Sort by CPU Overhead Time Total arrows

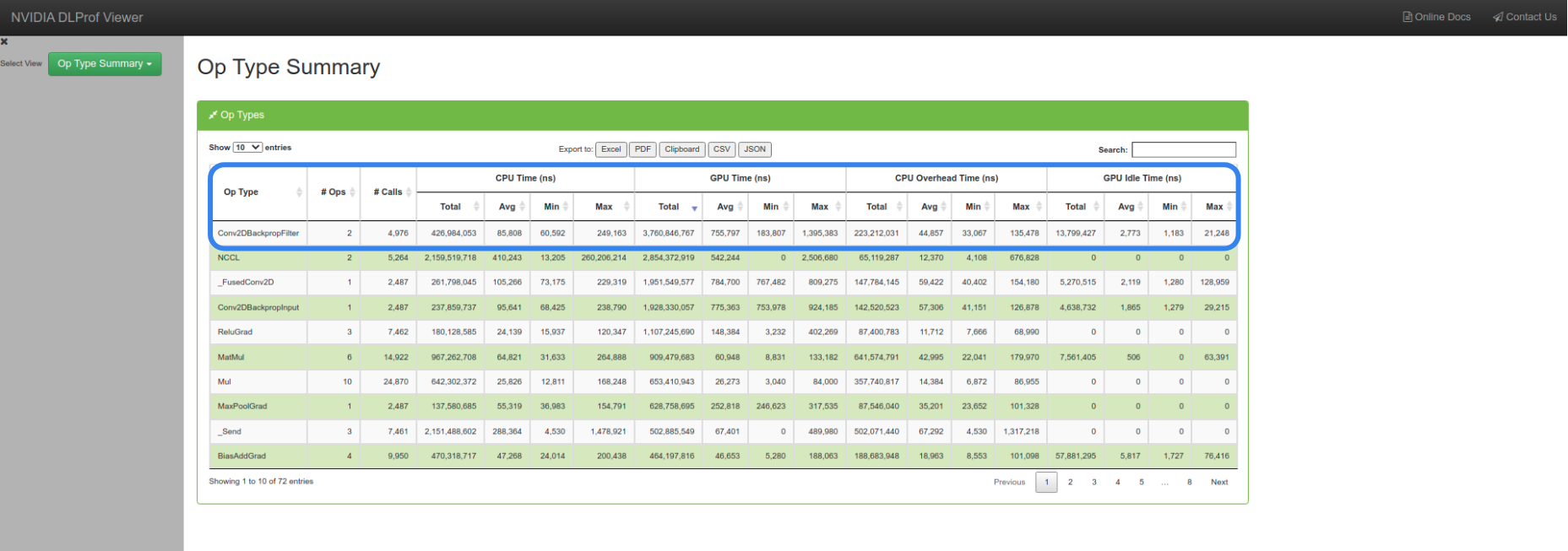(x=899, y=207)
